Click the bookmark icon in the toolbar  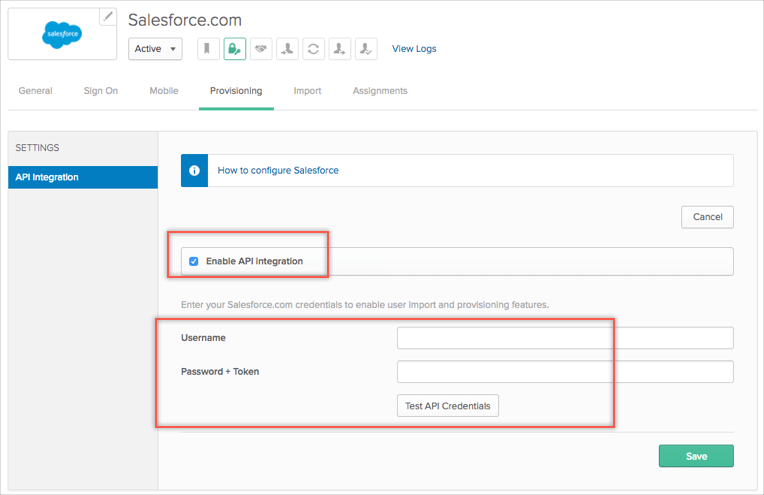pyautogui.click(x=208, y=49)
